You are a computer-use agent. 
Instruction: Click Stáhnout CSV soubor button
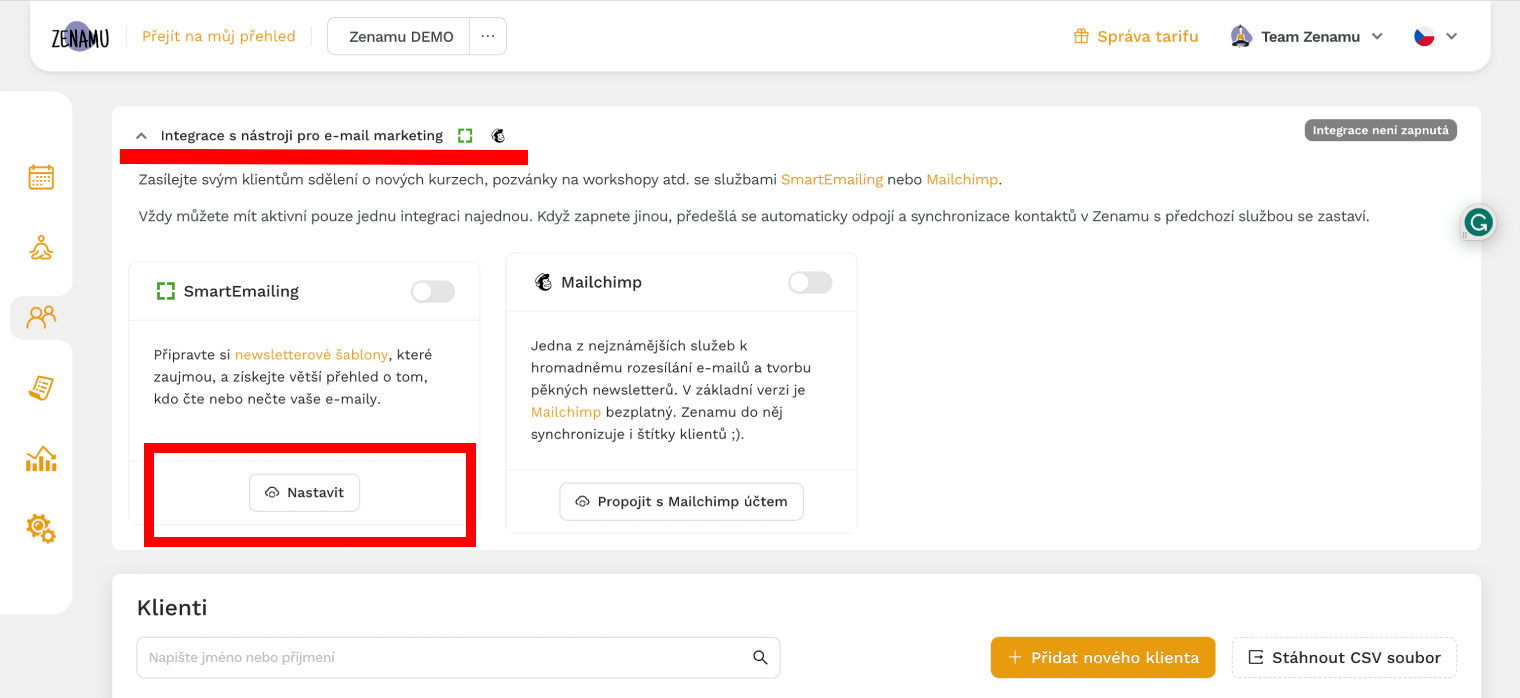tap(1344, 657)
